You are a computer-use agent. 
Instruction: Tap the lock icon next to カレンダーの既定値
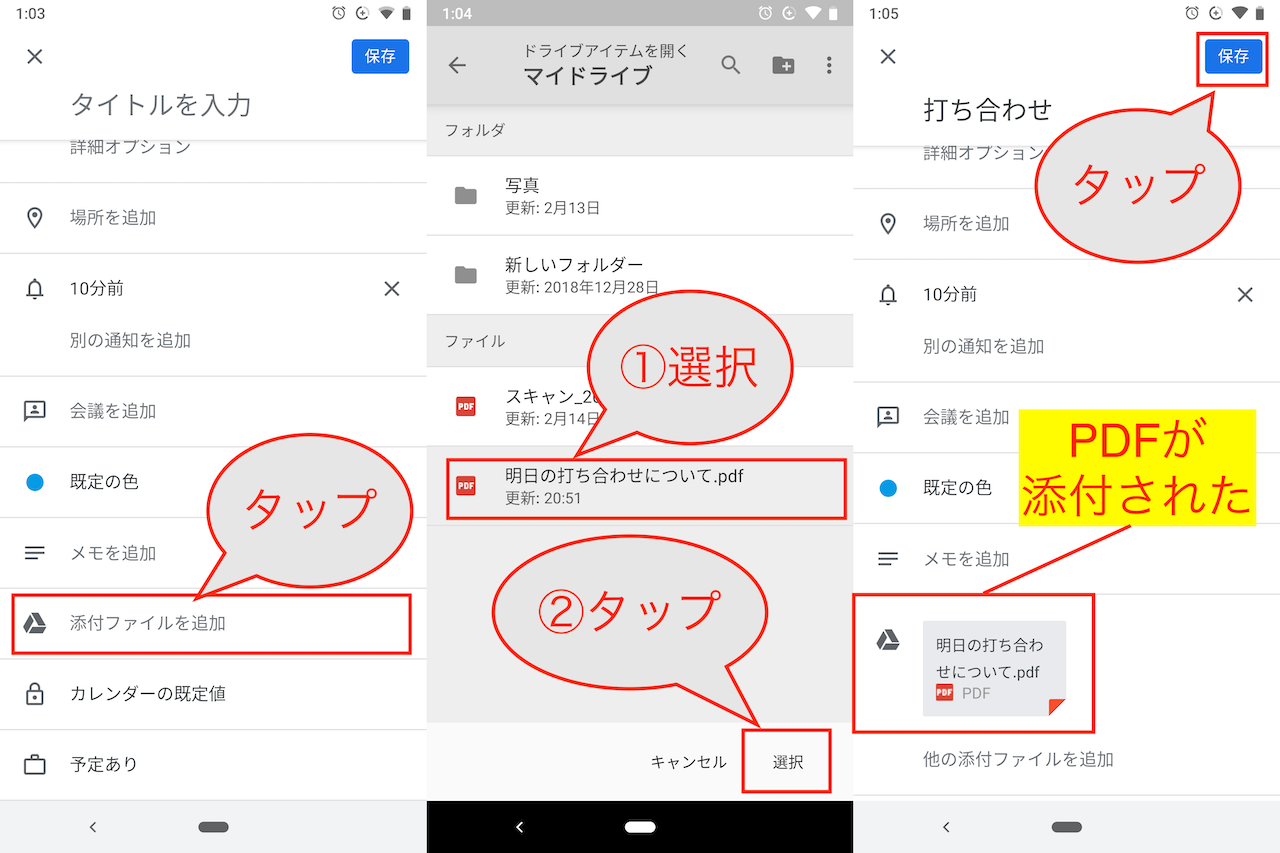click(x=36, y=694)
